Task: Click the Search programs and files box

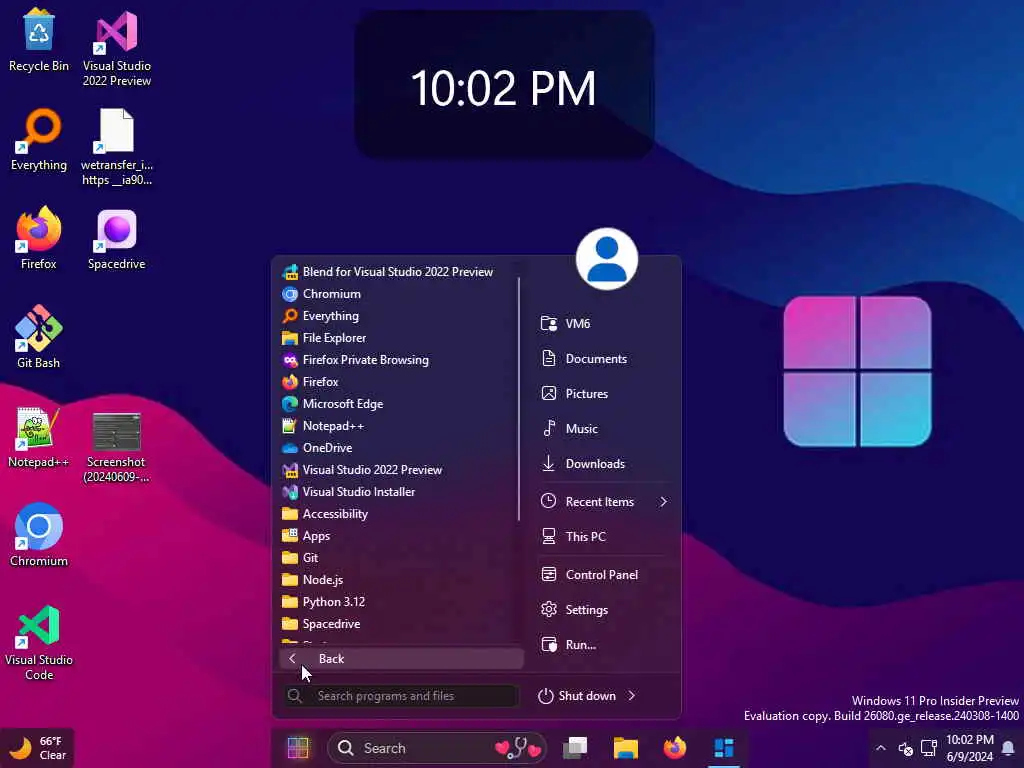Action: point(401,696)
